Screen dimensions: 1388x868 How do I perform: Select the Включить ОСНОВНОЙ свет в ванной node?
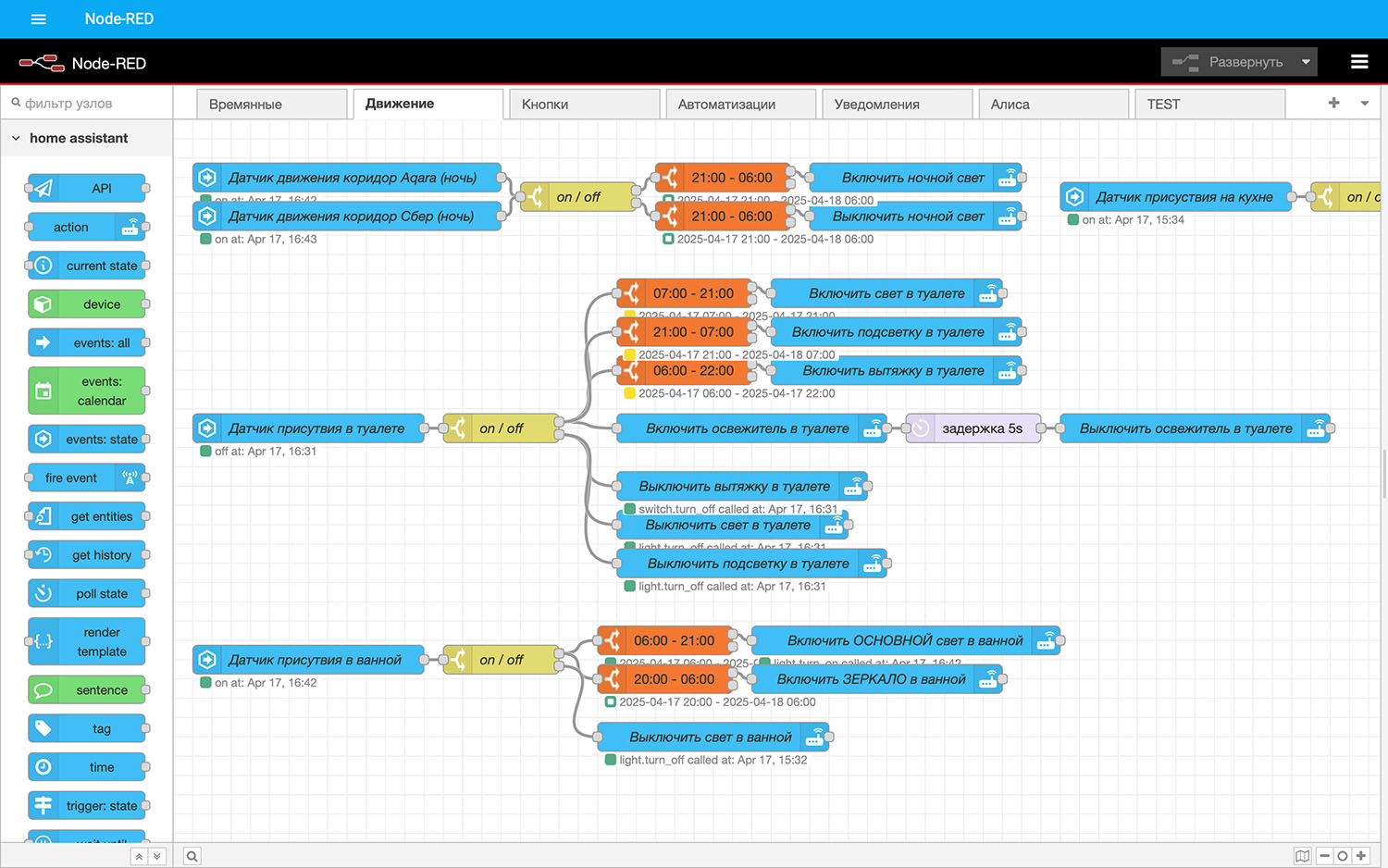[906, 640]
